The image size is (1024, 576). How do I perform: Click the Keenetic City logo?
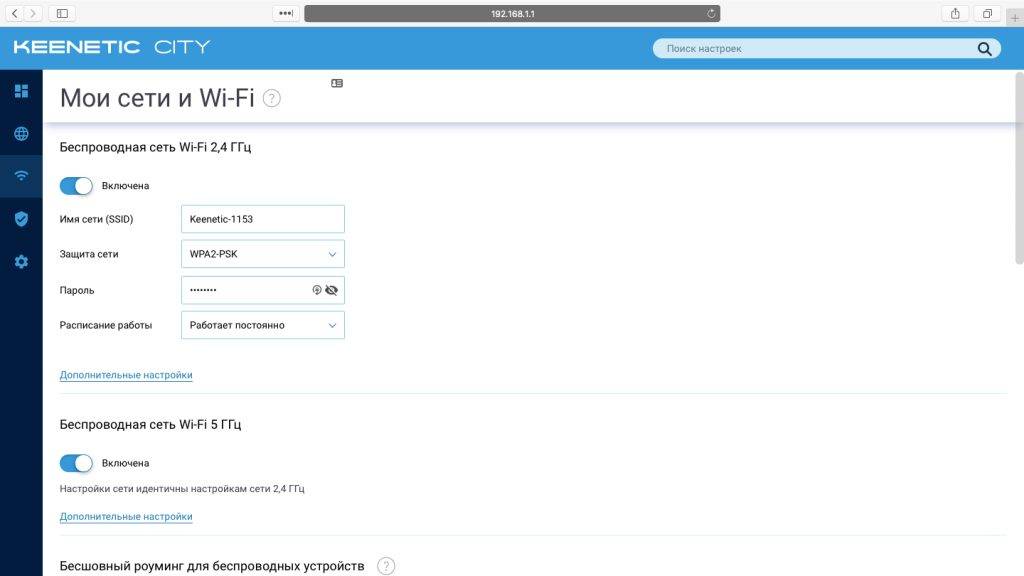(x=112, y=47)
